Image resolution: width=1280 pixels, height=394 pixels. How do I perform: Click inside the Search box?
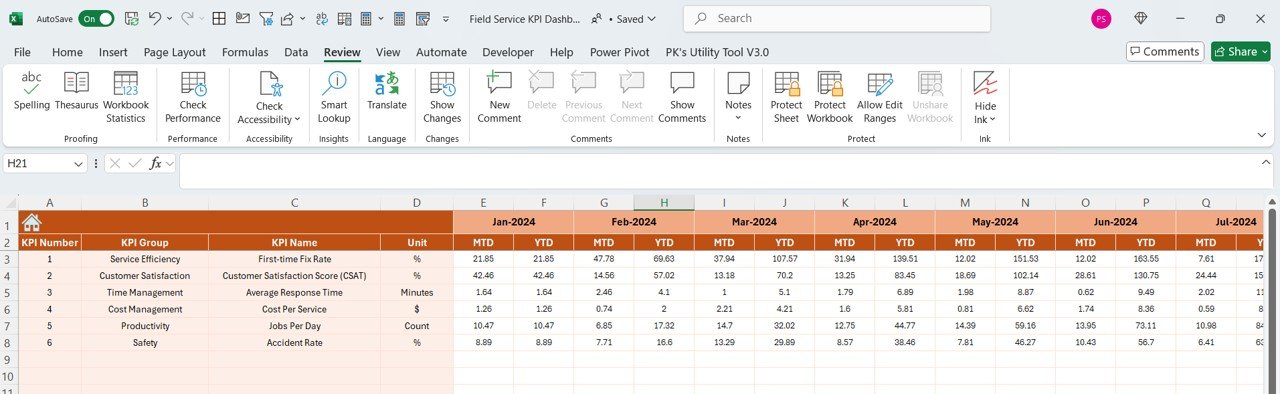[x=837, y=18]
